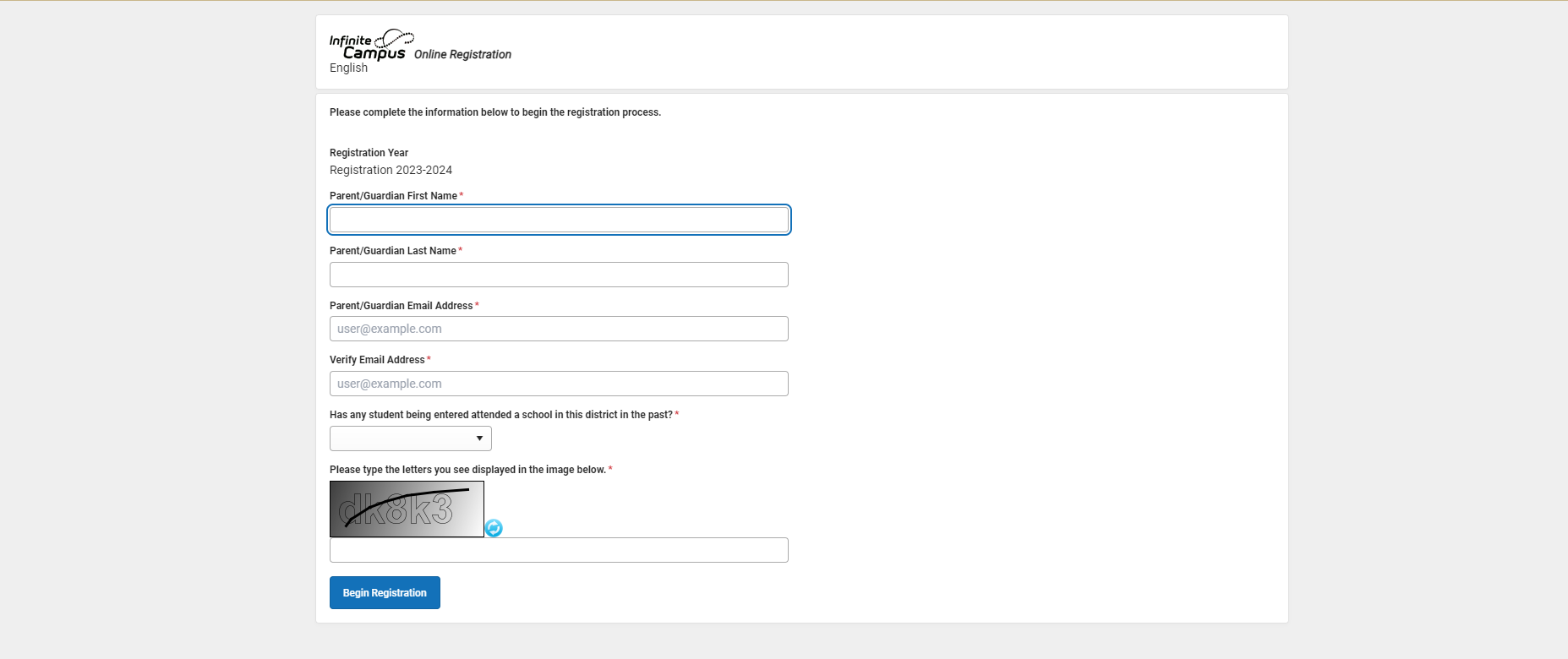Focus the Parent/Guardian First Name field

click(559, 220)
